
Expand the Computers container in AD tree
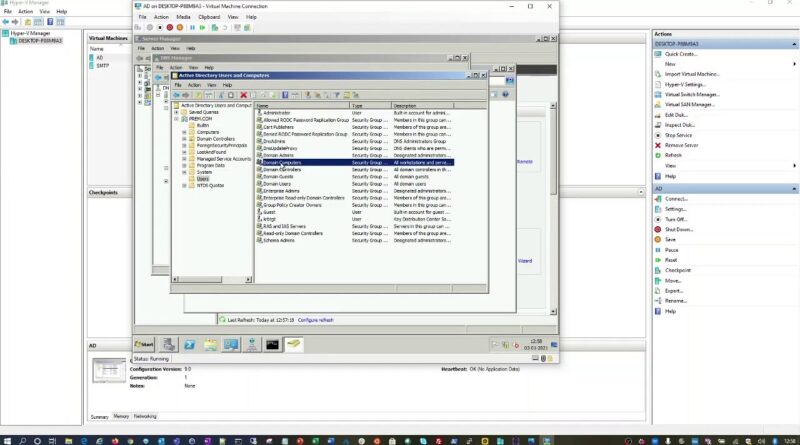[x=184, y=132]
